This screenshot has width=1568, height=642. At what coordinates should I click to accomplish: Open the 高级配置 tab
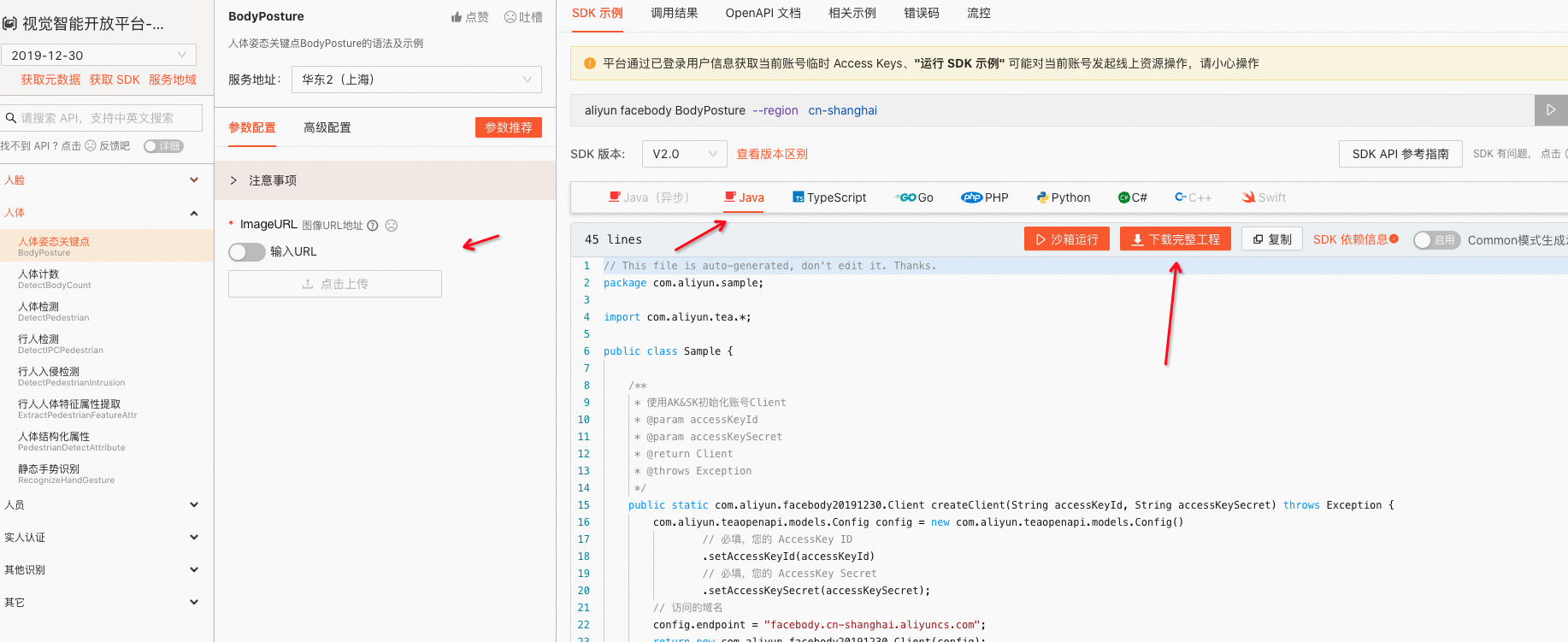coord(327,127)
